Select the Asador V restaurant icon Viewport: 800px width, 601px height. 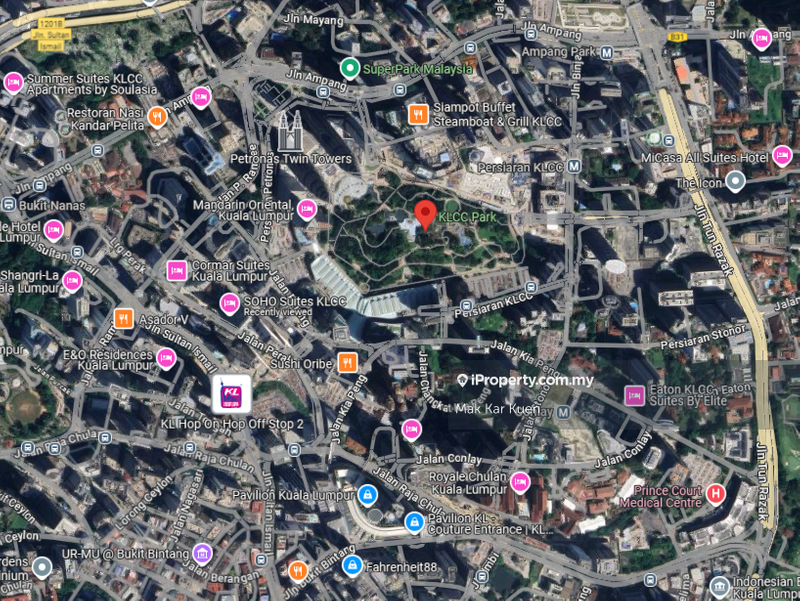coord(123,319)
